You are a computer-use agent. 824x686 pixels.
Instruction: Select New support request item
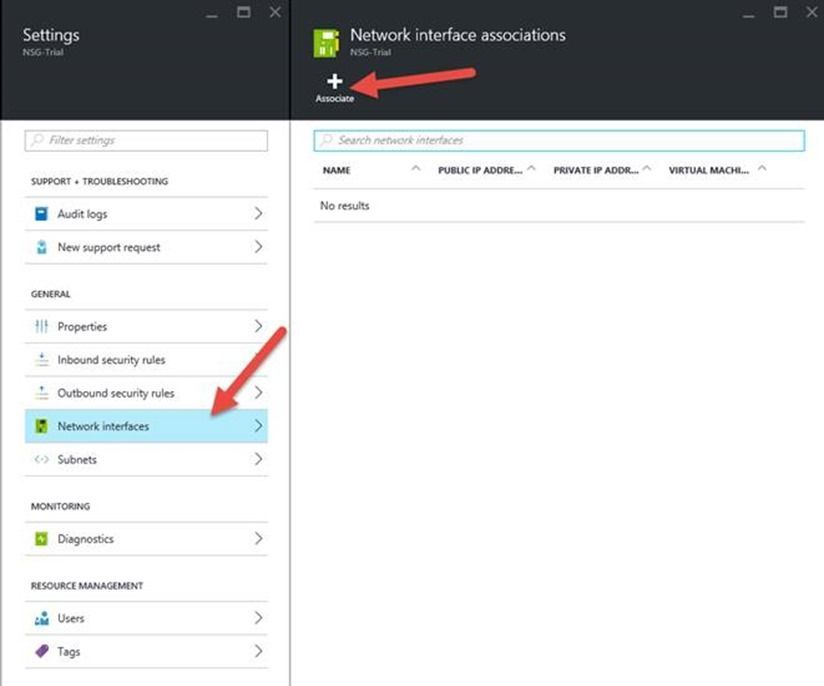tap(146, 247)
